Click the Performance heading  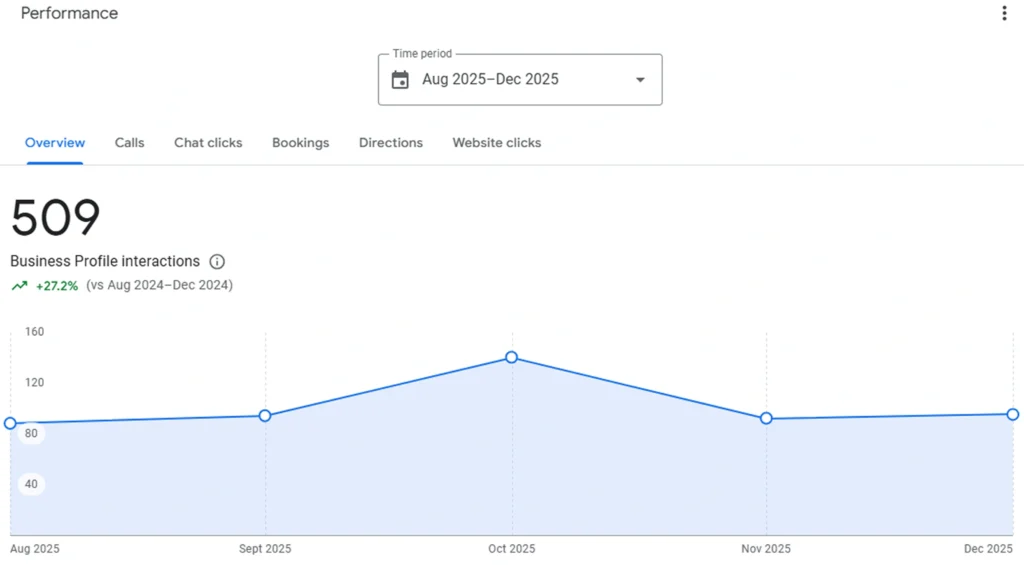[69, 14]
